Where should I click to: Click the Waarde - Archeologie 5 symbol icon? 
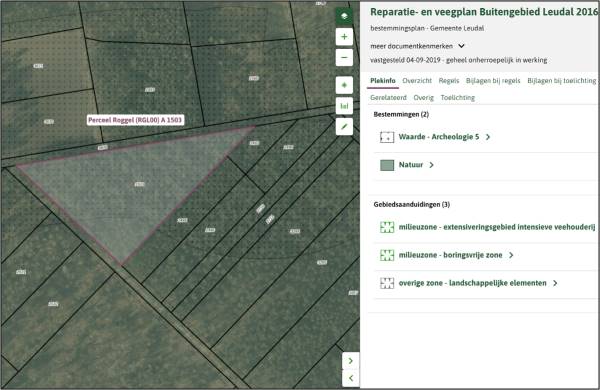tap(387, 137)
